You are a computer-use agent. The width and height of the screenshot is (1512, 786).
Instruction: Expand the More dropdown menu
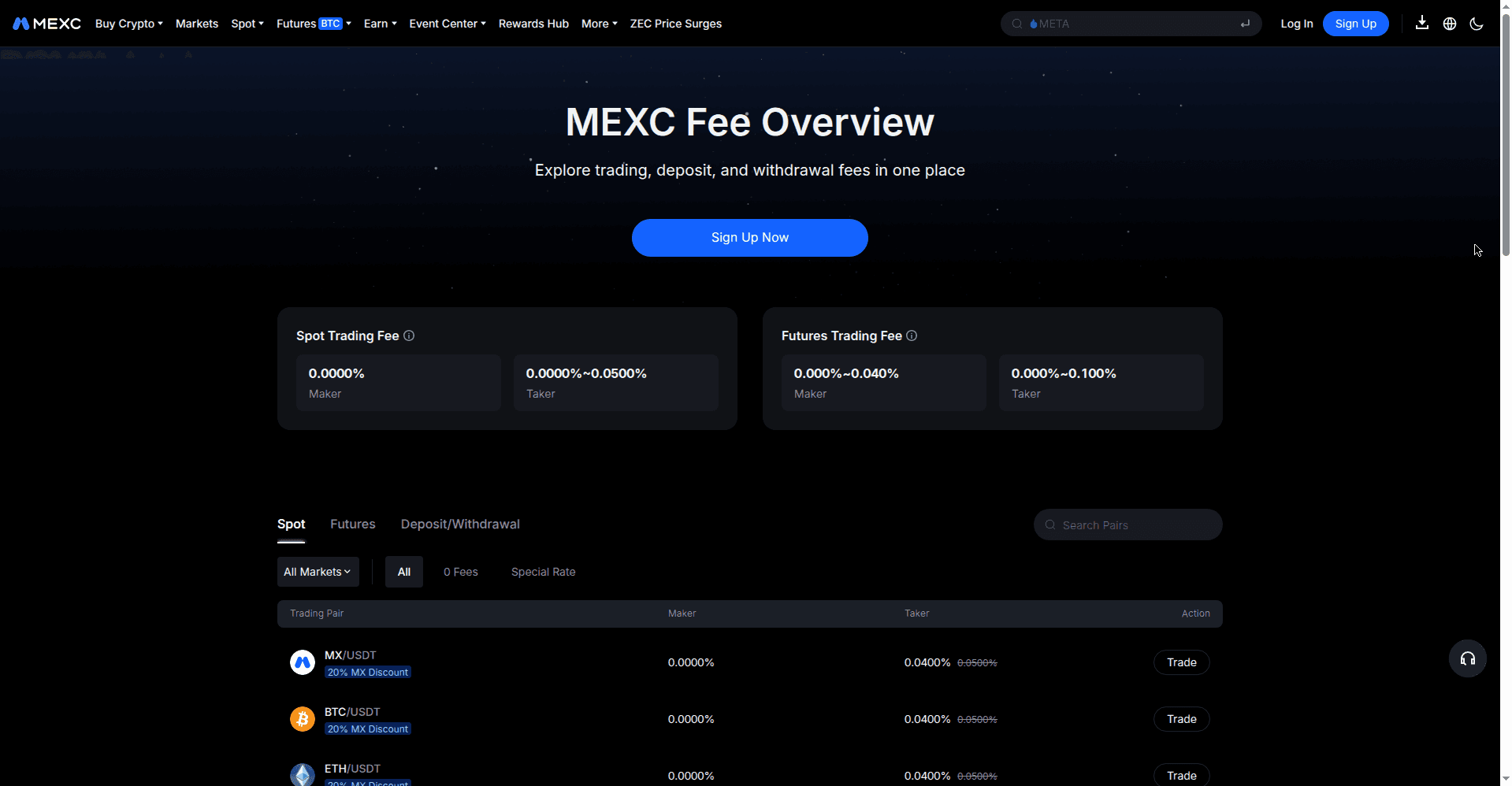[x=600, y=24]
